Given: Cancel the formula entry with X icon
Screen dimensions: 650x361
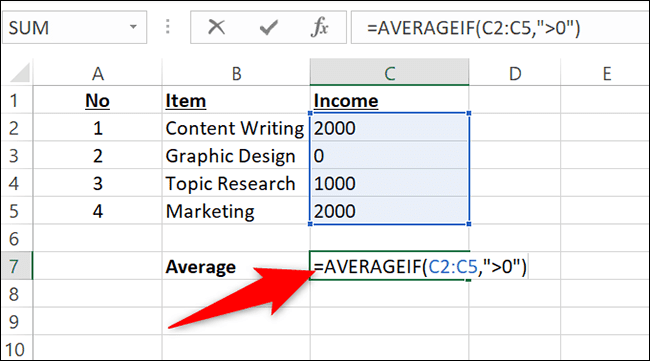Looking at the screenshot, I should tap(216, 27).
